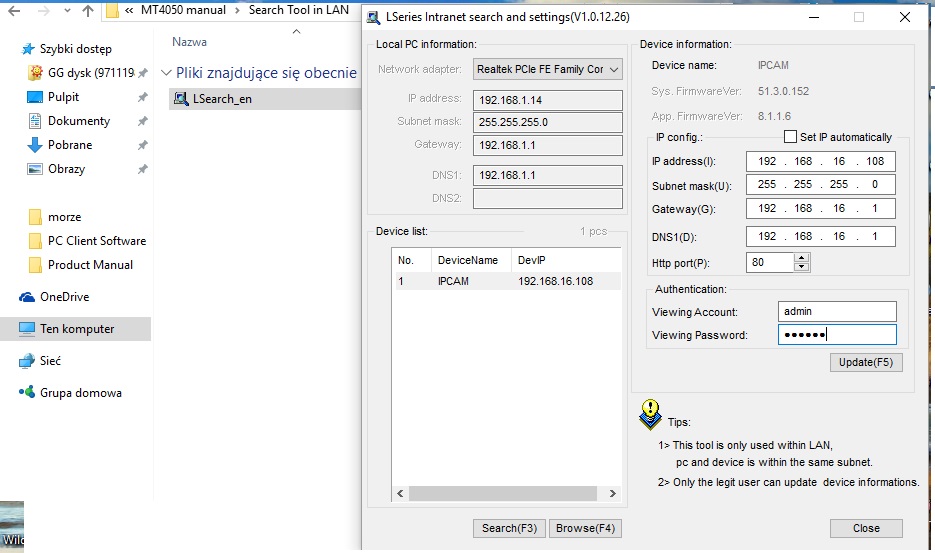Expand hidden breadcrumb path chevrons in Explorer
Viewport: 935px width, 553px height.
click(x=129, y=10)
